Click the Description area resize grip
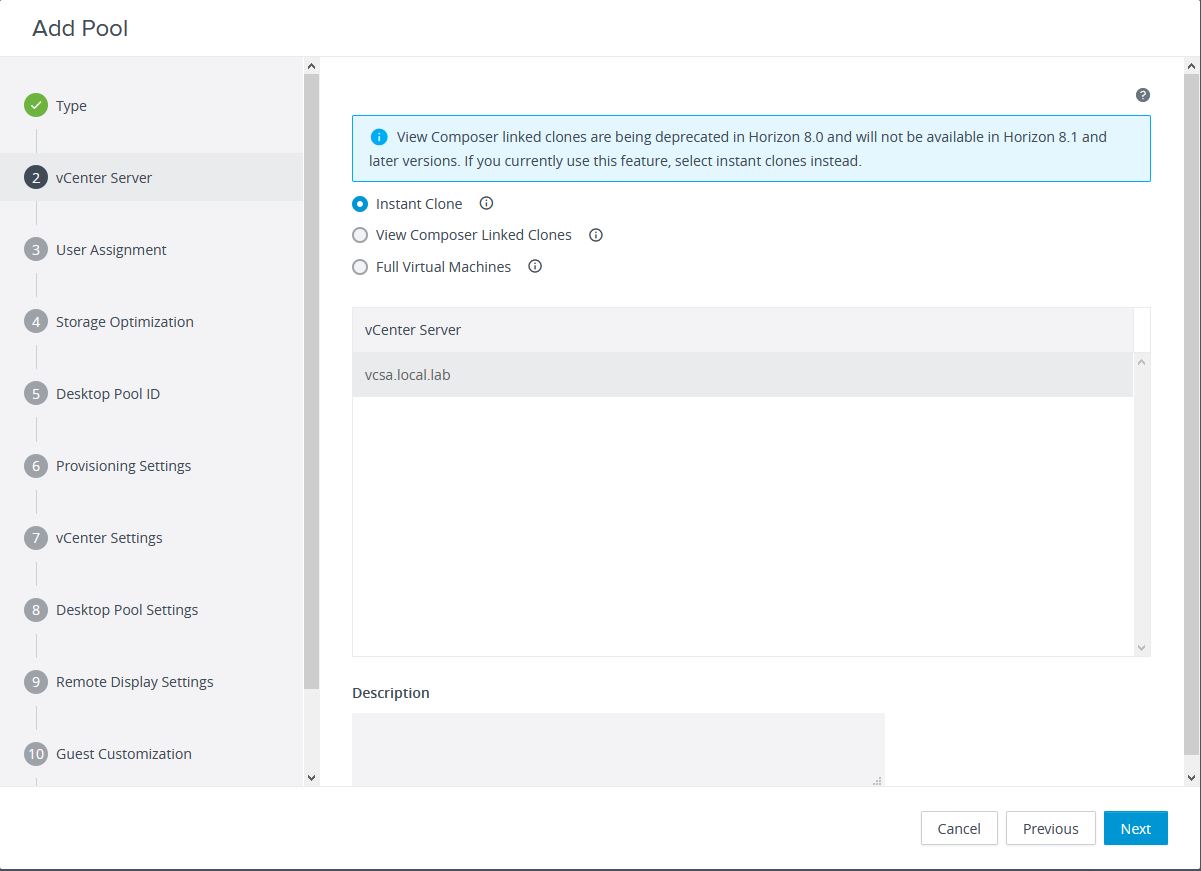The width and height of the screenshot is (1201, 871). (x=878, y=780)
